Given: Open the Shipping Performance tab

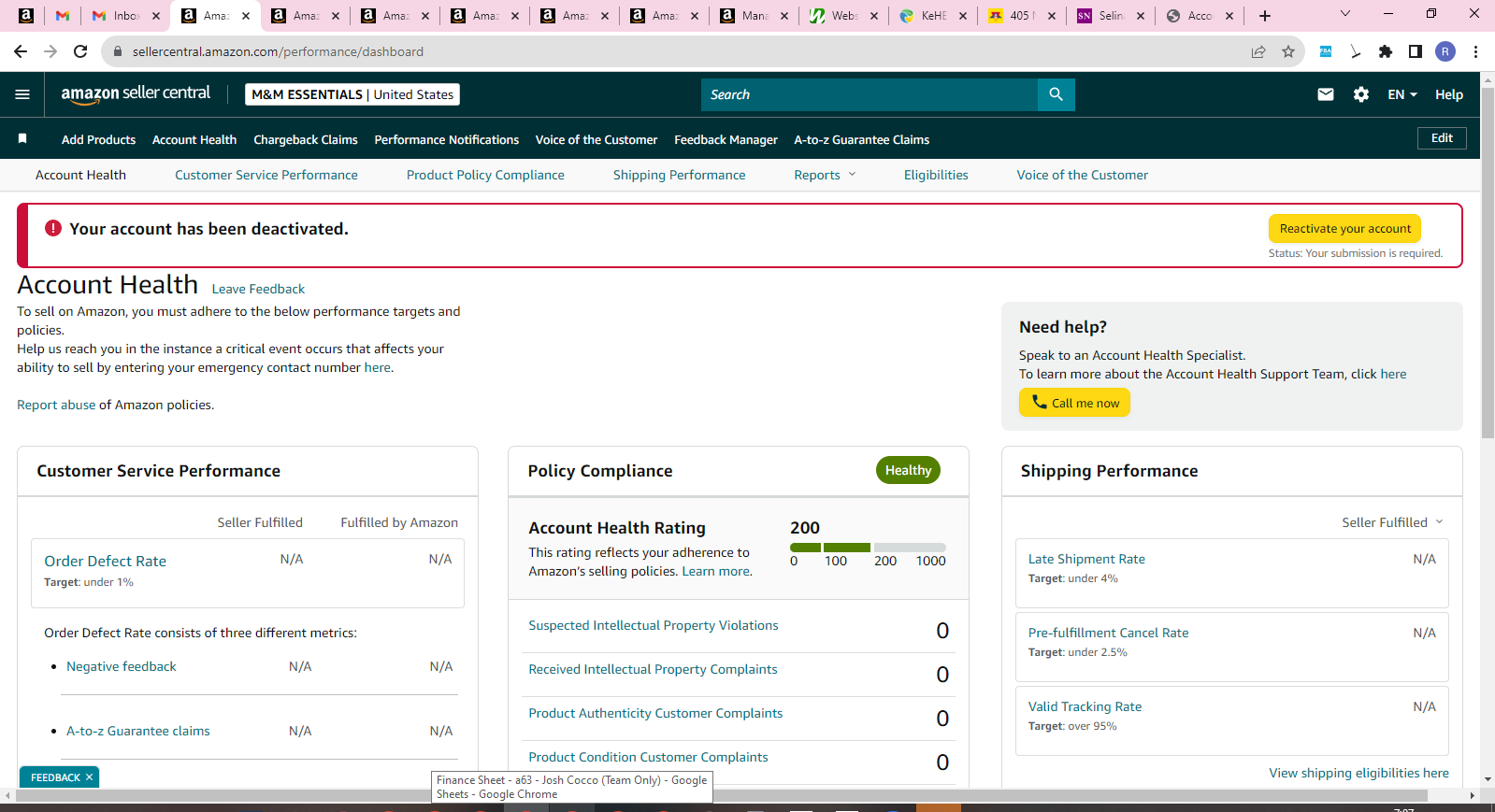Looking at the screenshot, I should tap(680, 175).
